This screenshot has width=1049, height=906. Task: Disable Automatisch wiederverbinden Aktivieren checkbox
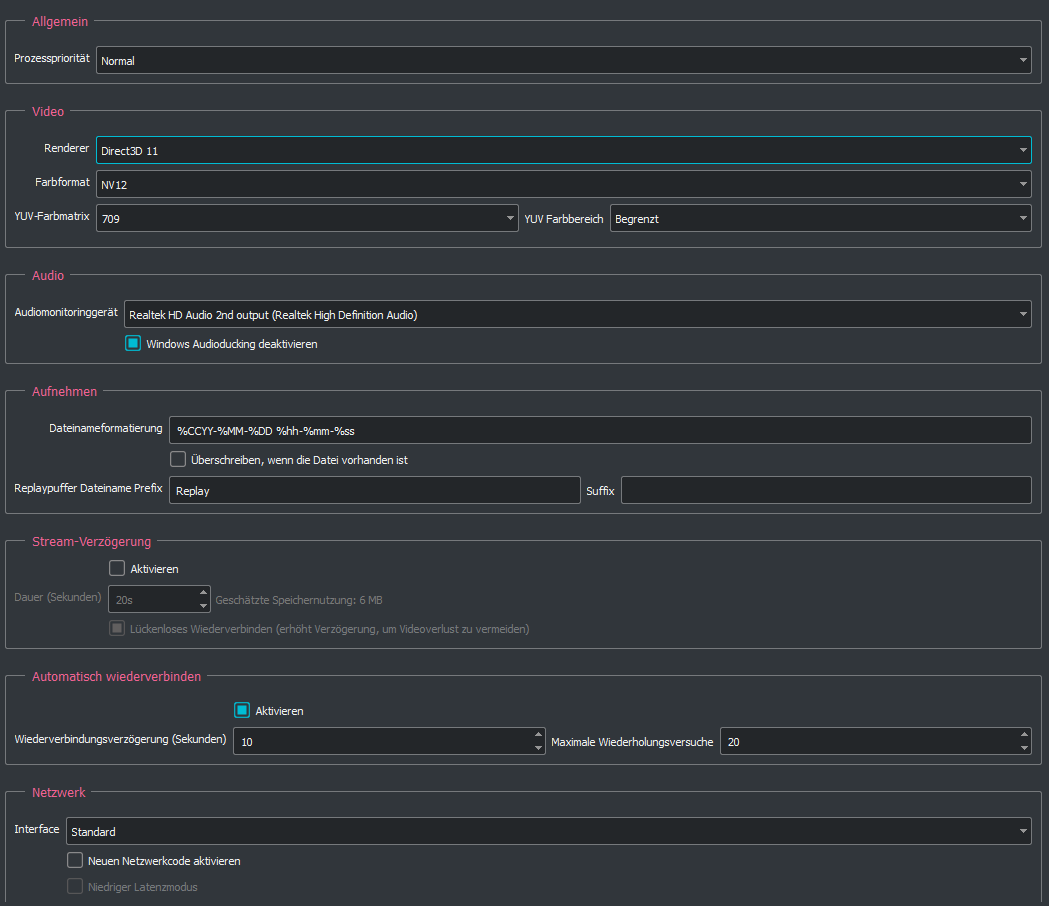tap(242, 710)
